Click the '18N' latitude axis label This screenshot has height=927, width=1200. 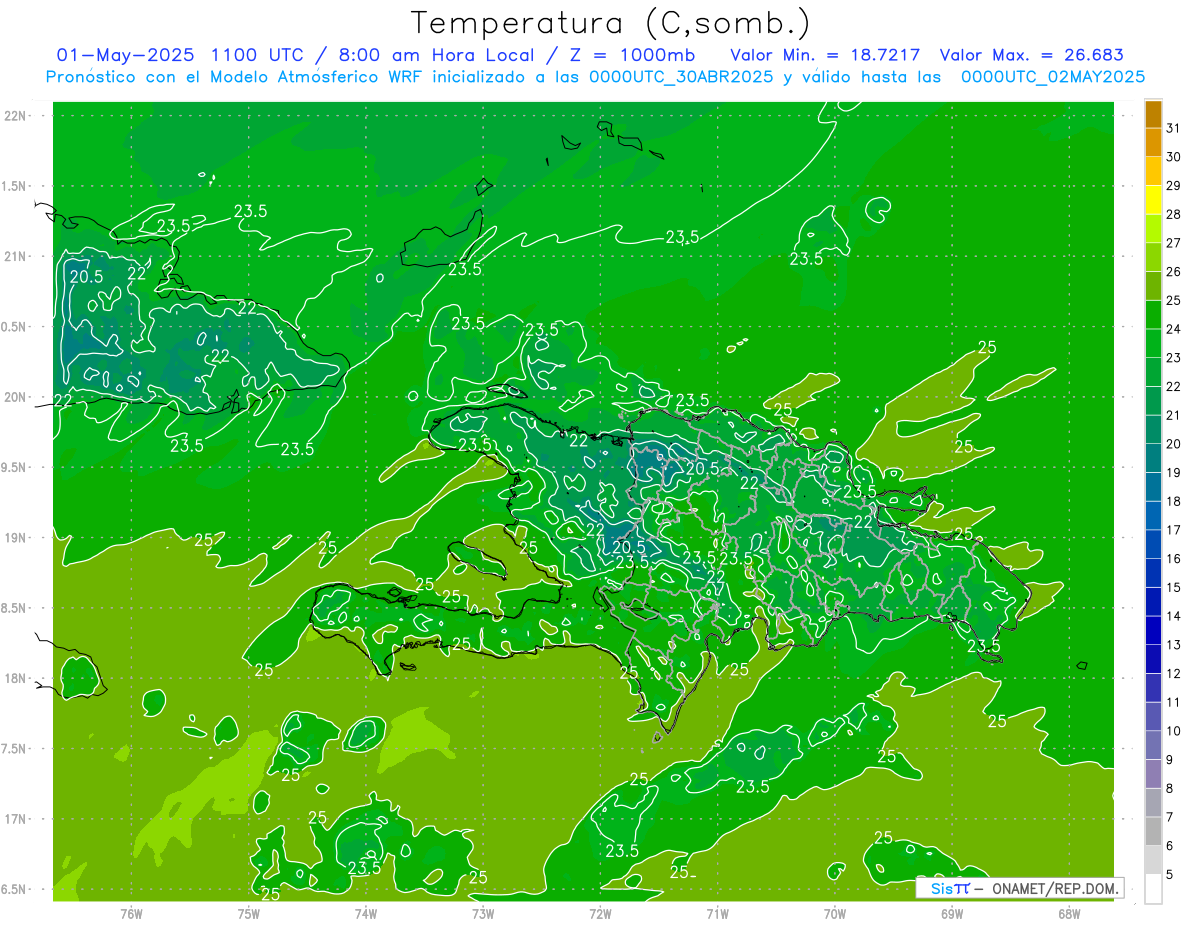pyautogui.click(x=16, y=678)
